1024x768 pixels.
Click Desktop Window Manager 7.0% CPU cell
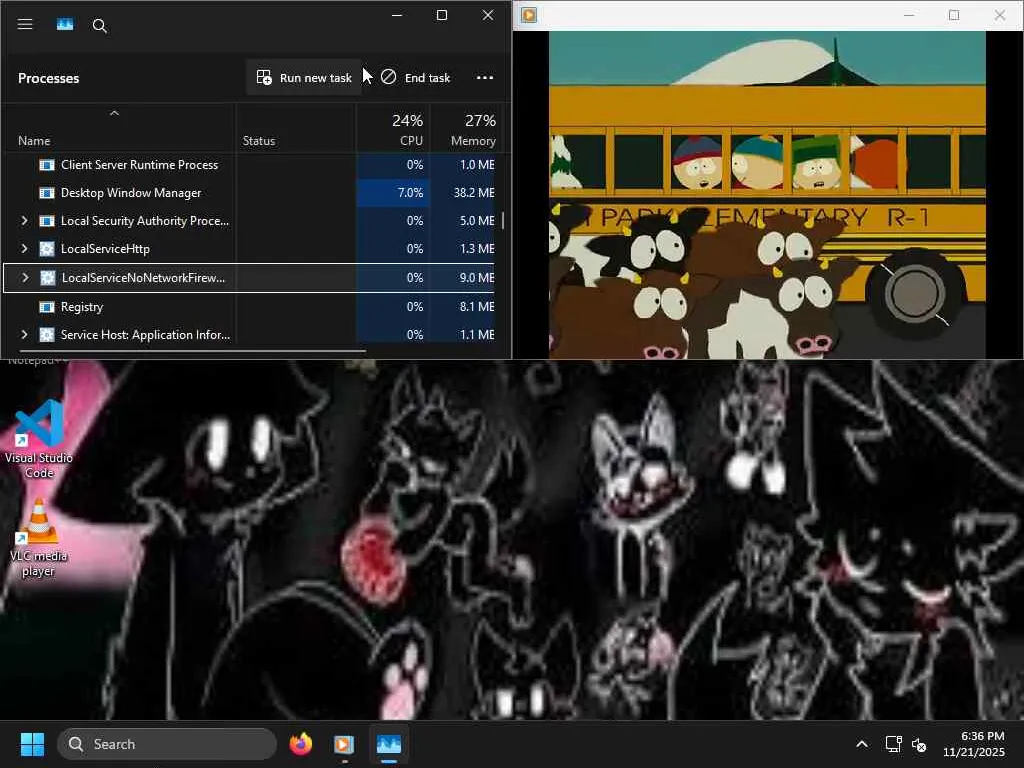pos(393,193)
